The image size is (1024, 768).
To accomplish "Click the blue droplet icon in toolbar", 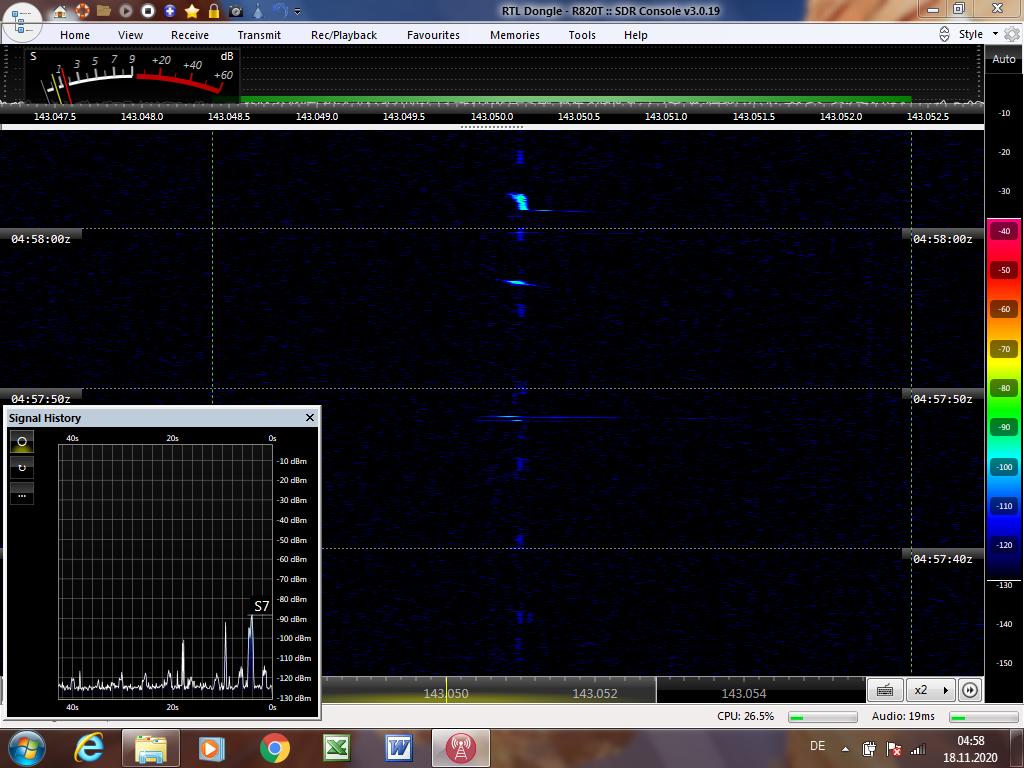I will [258, 11].
